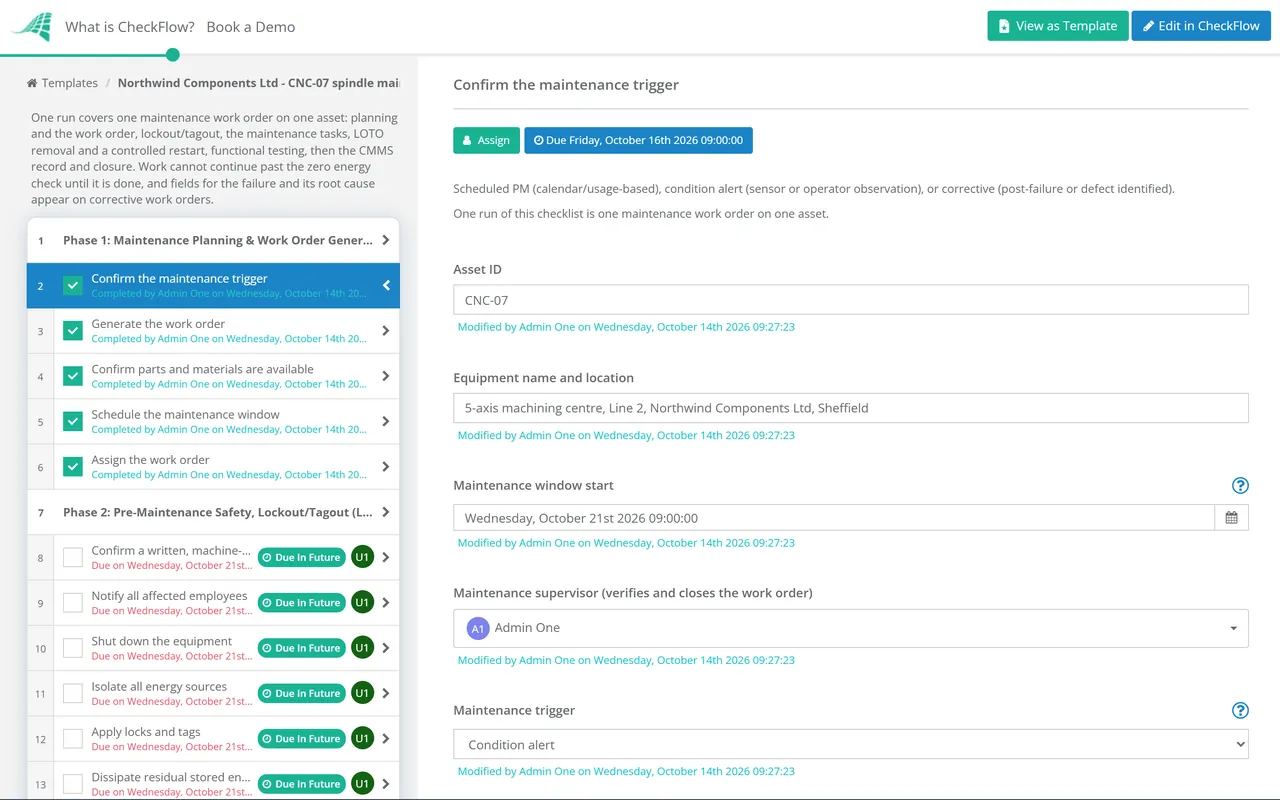Screen dimensions: 1280x800
Task: Click the Equipment name and location field
Action: [850, 408]
